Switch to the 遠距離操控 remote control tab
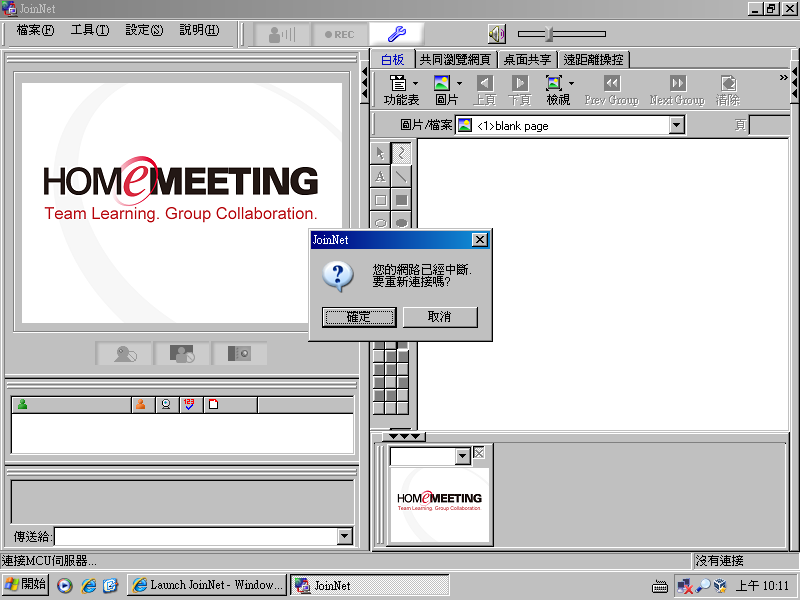 [593, 60]
